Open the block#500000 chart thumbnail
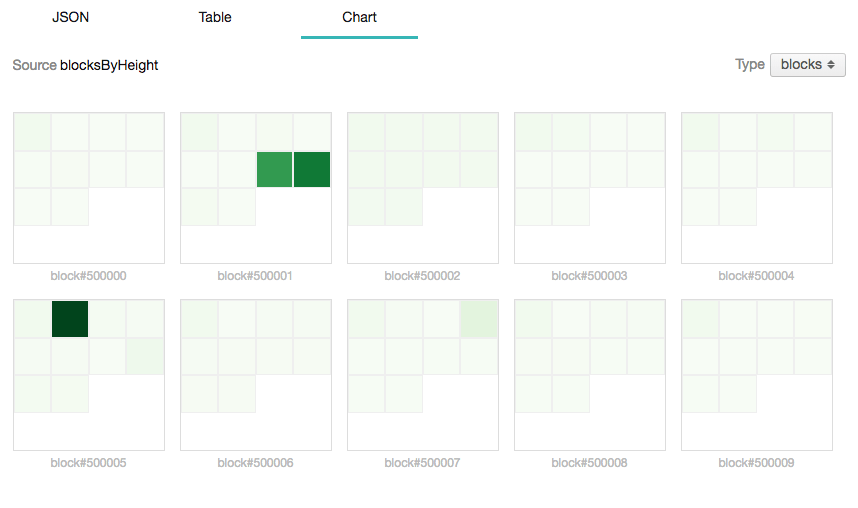Screen dimensions: 858x508 (89, 188)
